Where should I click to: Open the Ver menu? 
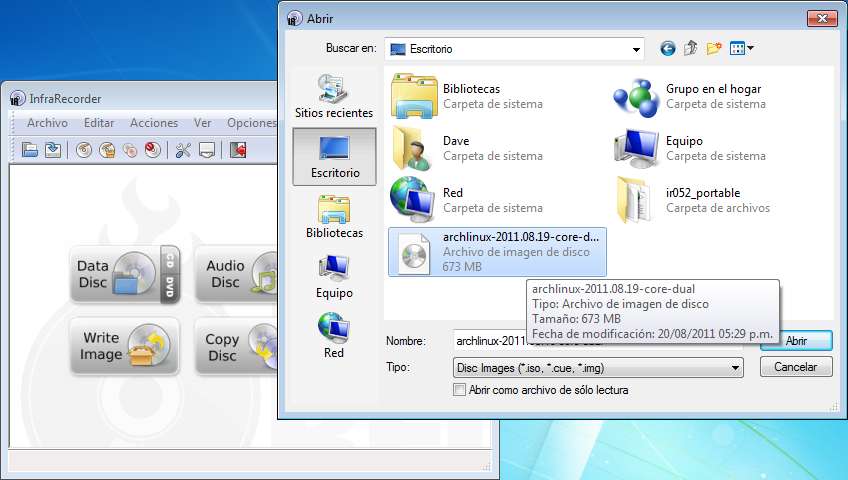[203, 123]
